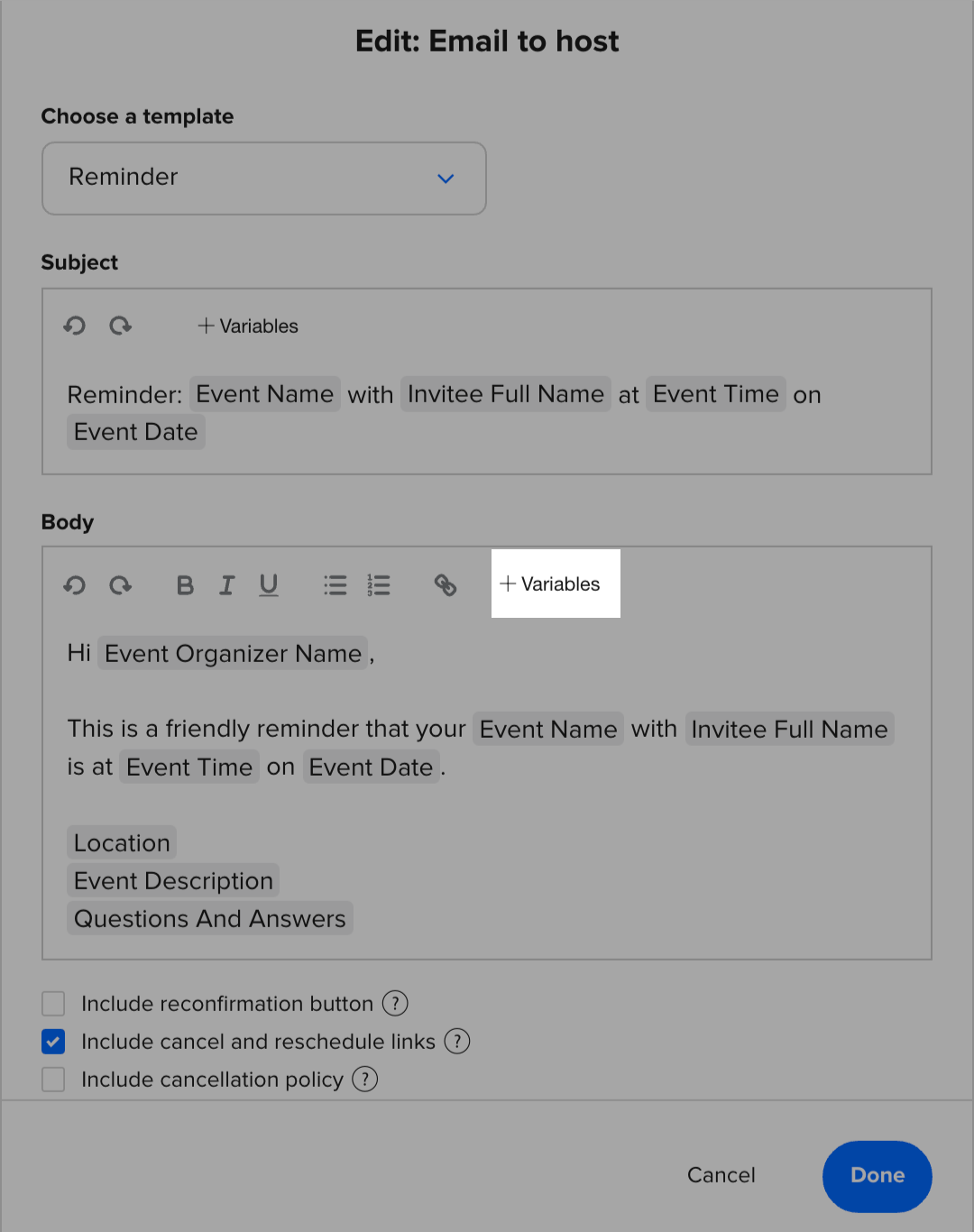Toggle italic formatting in Body
974x1232 pixels.
226,585
